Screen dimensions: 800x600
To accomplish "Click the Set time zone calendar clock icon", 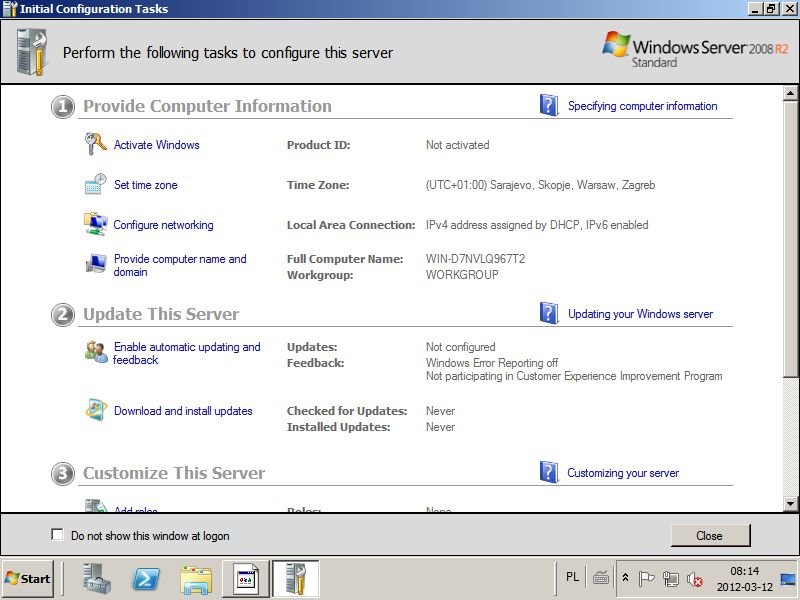I will pyautogui.click(x=95, y=184).
